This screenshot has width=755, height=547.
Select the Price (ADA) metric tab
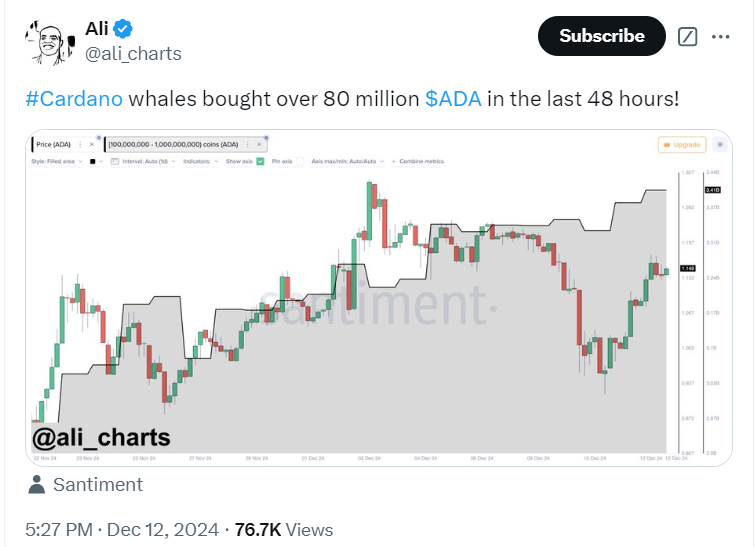coord(65,144)
